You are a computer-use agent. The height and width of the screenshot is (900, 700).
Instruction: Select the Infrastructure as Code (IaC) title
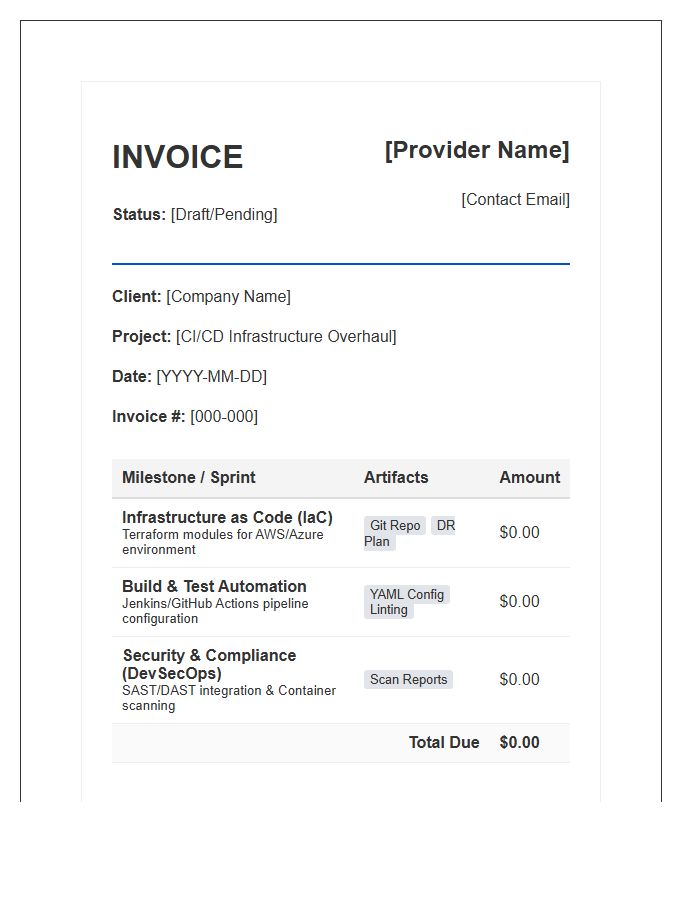point(227,517)
